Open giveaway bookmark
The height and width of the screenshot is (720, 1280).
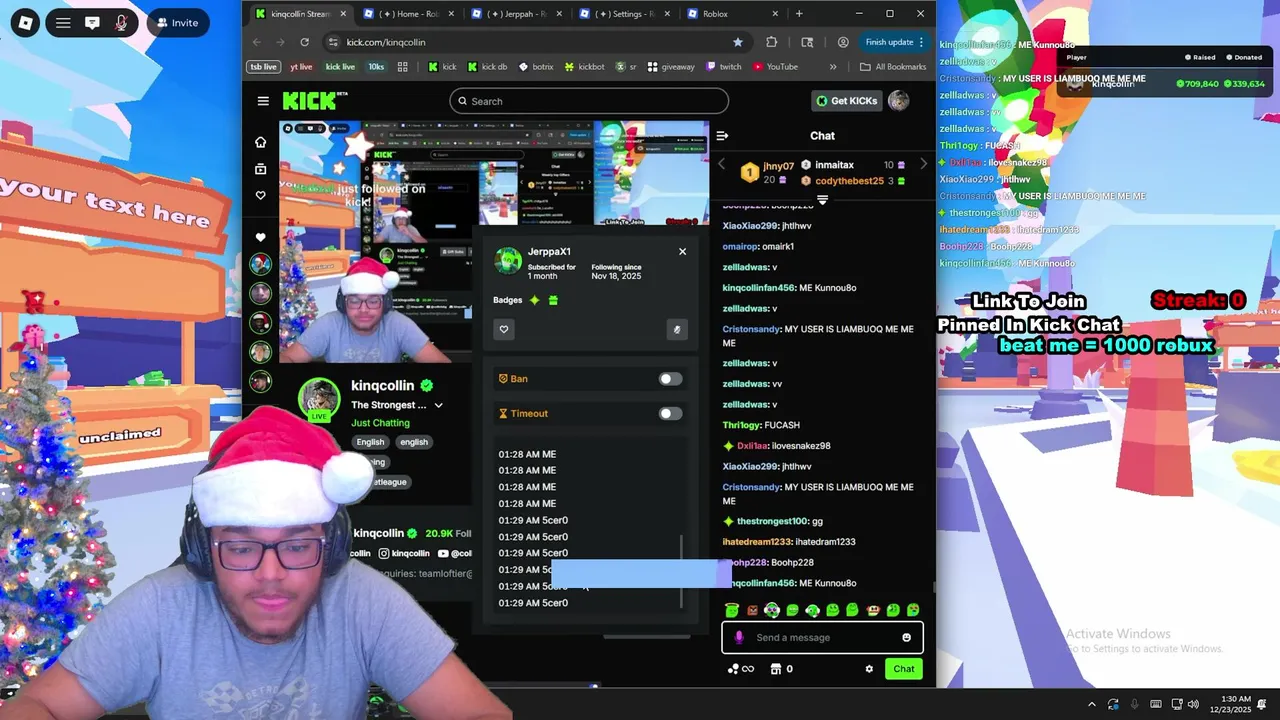pyautogui.click(x=671, y=67)
